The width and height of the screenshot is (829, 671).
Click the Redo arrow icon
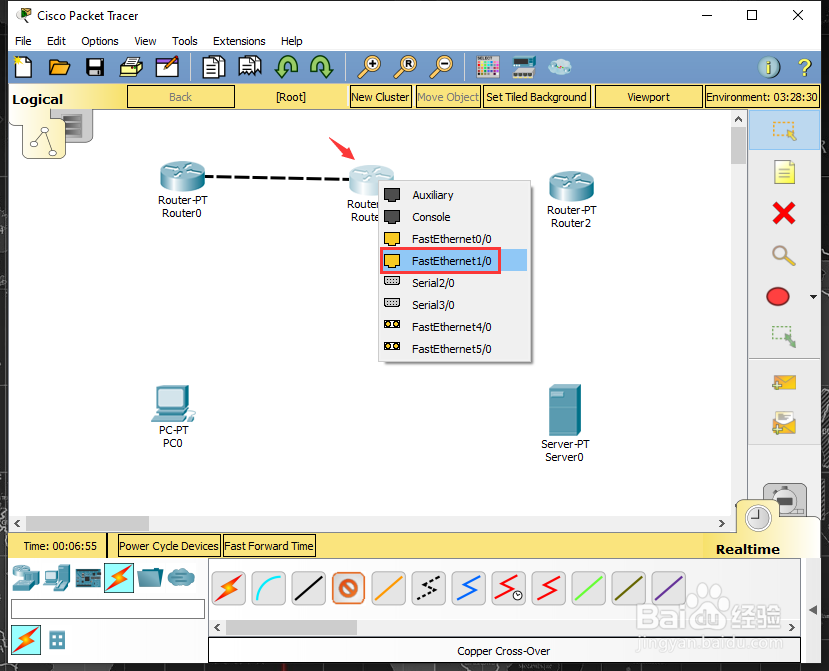tap(321, 67)
